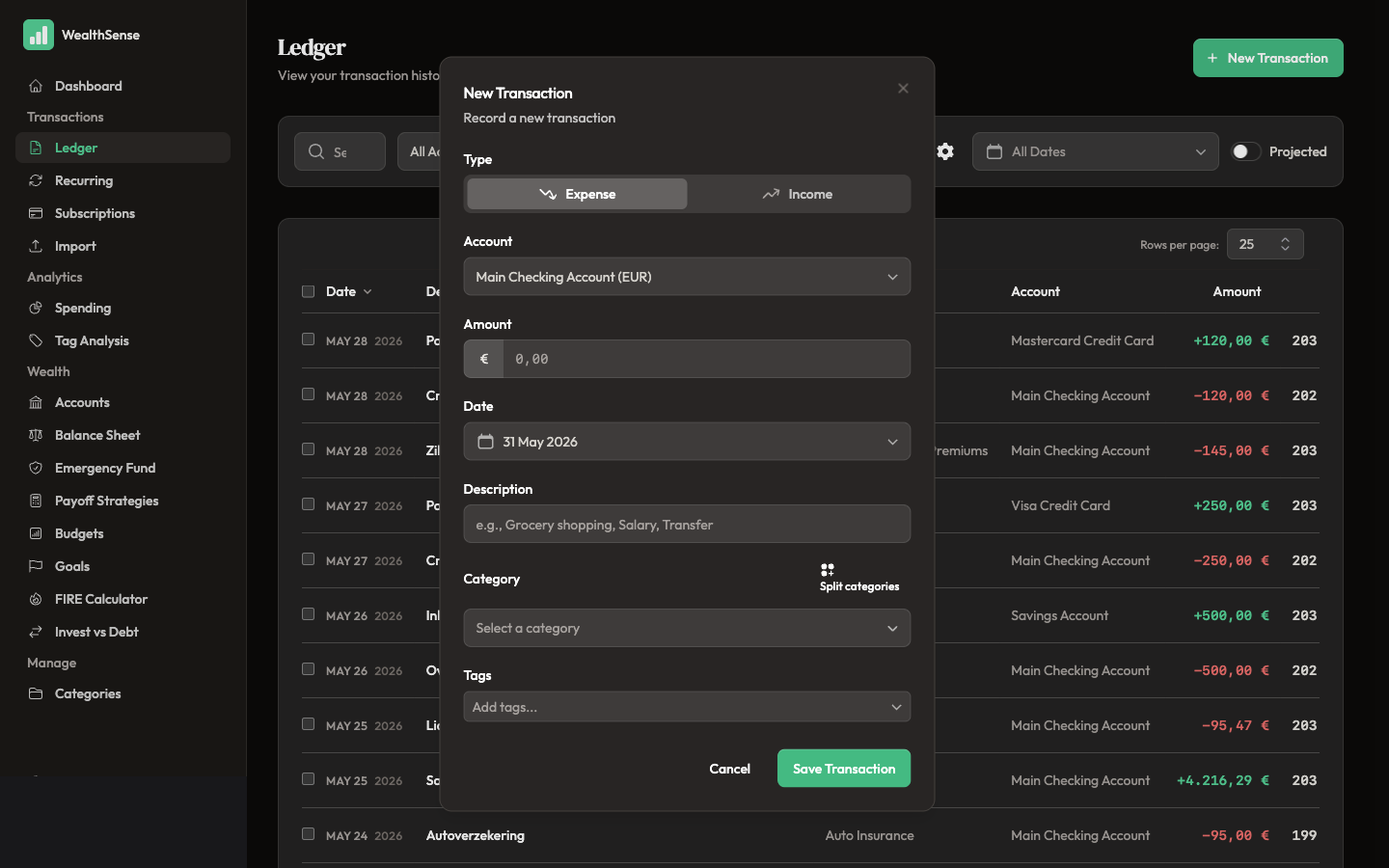Open Goals page

pos(123,566)
